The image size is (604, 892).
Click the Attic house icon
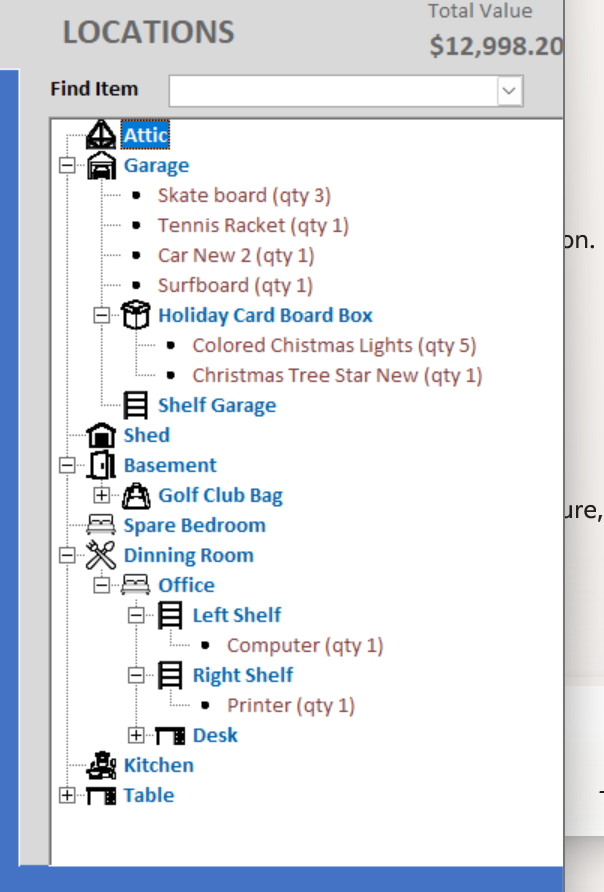pyautogui.click(x=101, y=135)
